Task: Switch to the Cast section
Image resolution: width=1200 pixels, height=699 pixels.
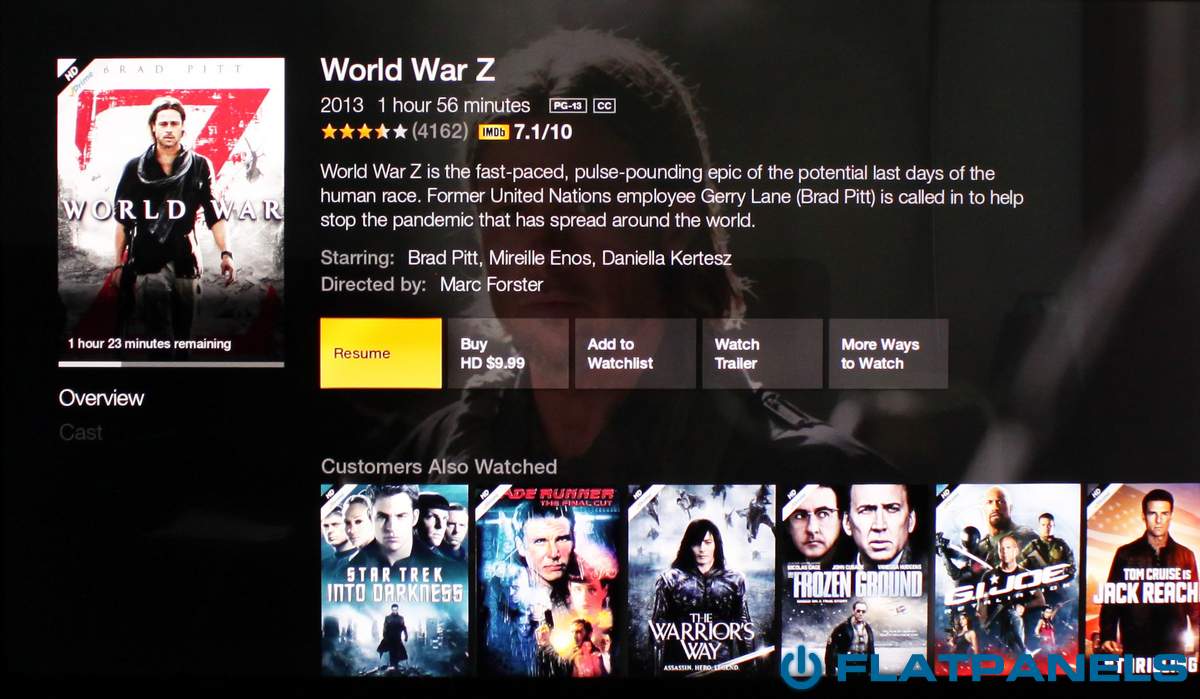Action: click(80, 433)
